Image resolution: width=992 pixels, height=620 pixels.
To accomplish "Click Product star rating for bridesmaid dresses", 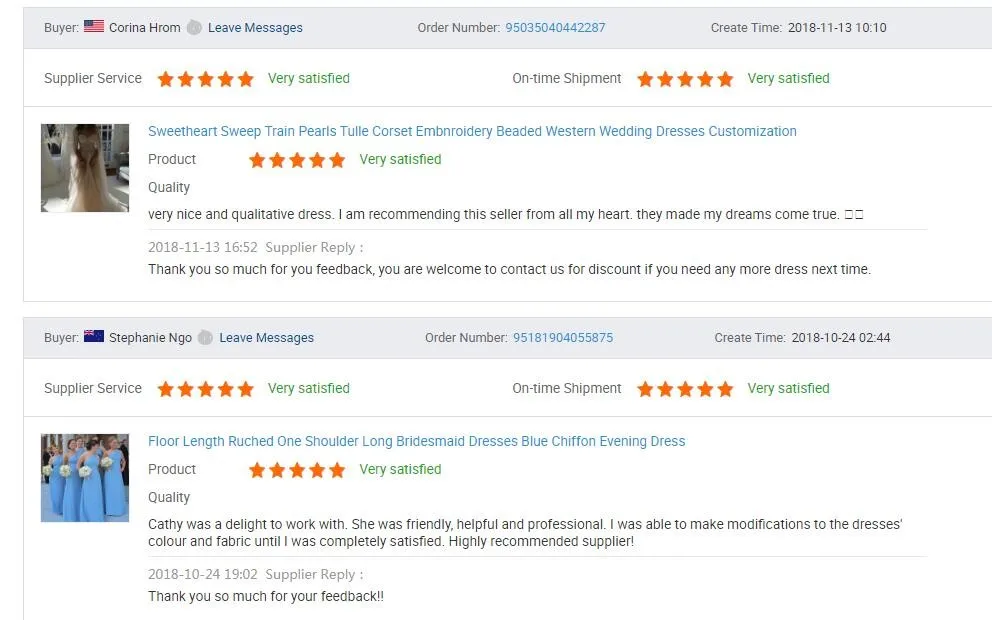I will coord(297,470).
